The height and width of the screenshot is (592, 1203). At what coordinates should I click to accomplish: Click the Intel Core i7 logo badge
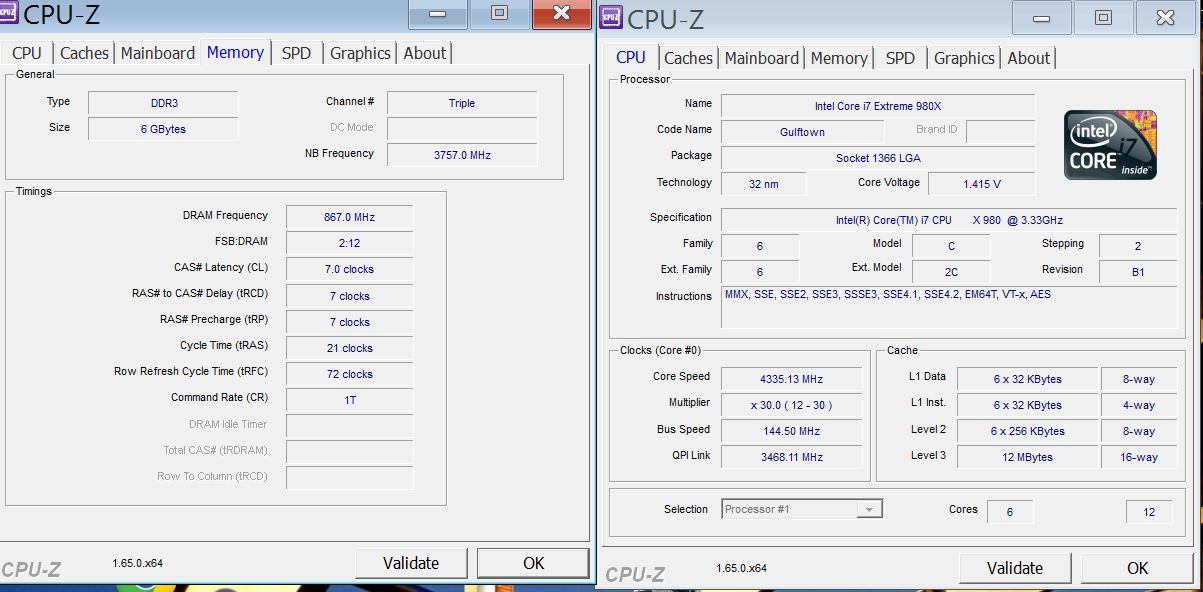point(1110,144)
